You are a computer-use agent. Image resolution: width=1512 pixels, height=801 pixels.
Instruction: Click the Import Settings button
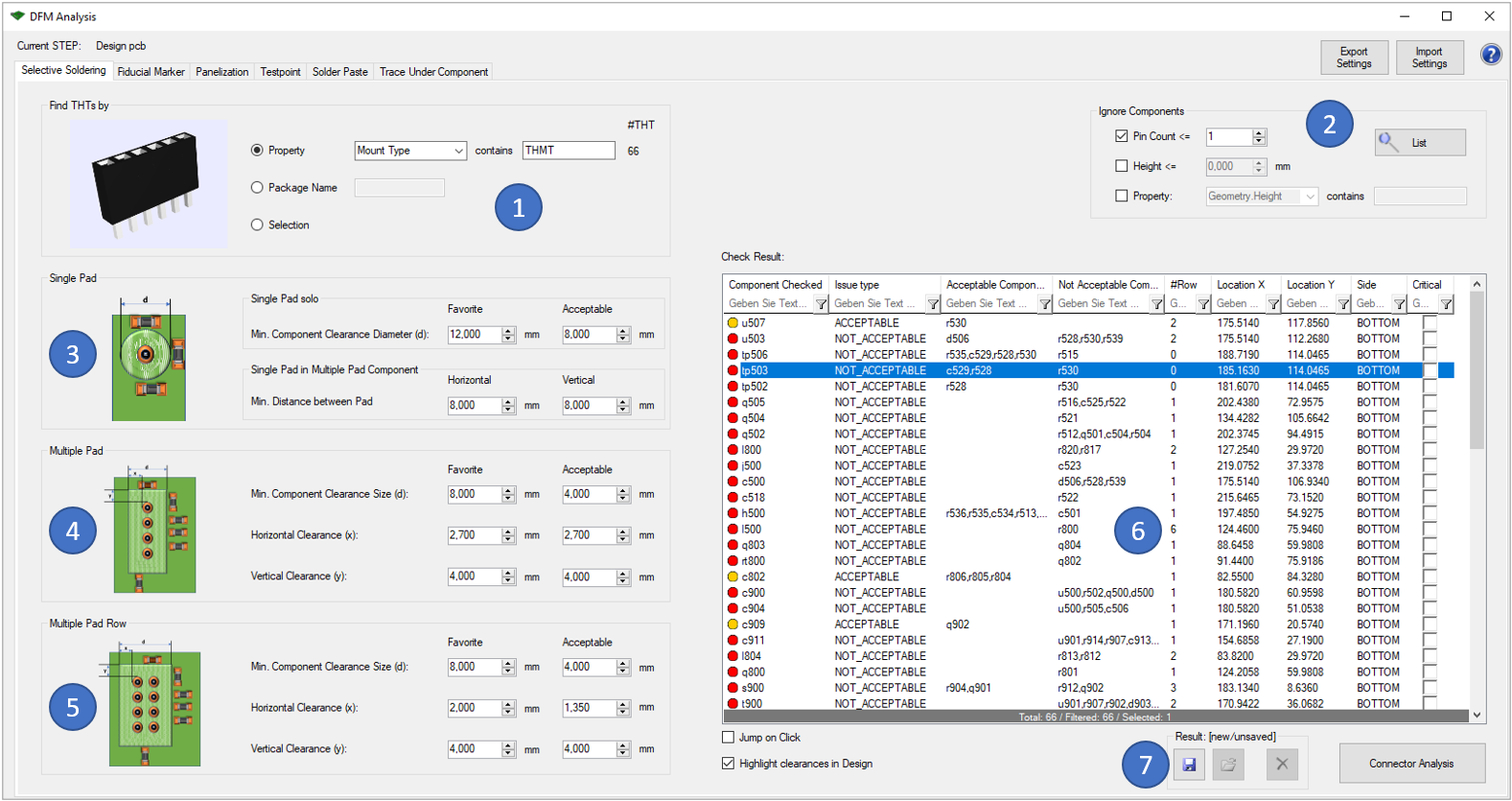(x=1430, y=58)
